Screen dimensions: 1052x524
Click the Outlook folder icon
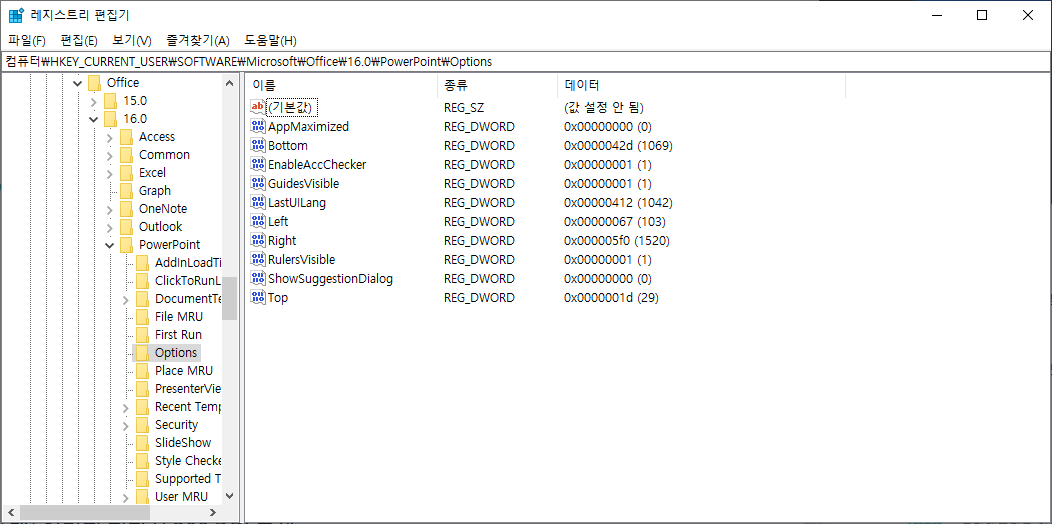click(127, 227)
